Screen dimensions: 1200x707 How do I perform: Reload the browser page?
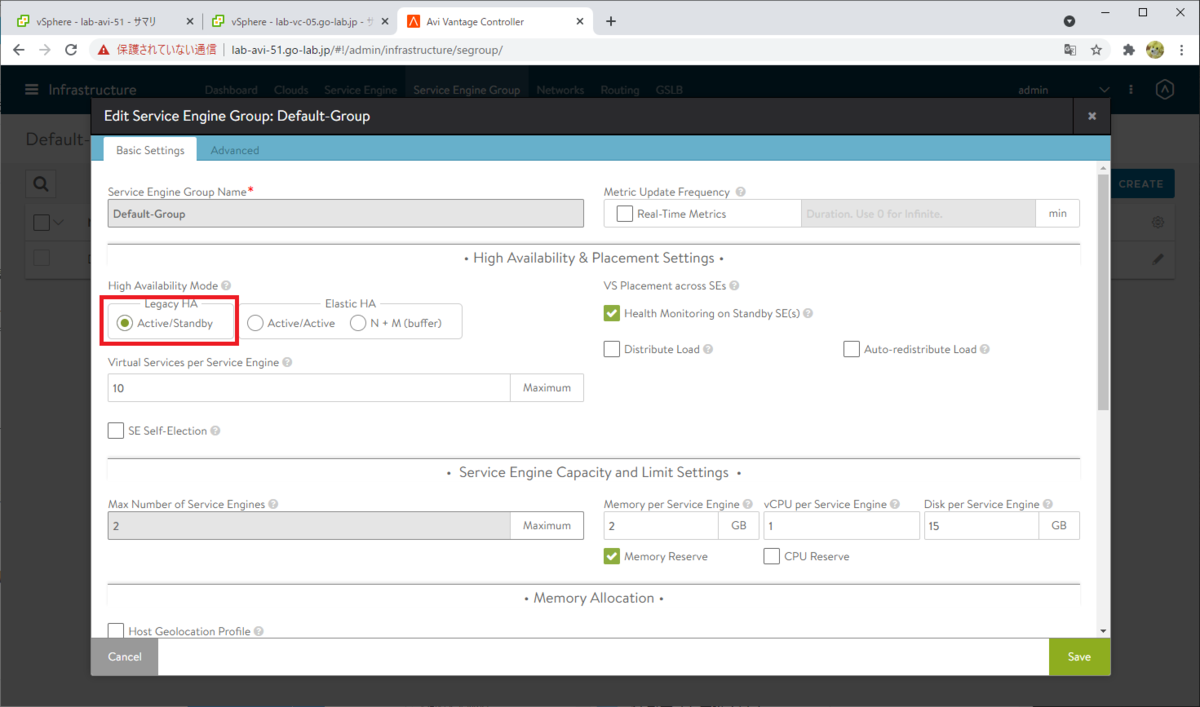tap(71, 49)
